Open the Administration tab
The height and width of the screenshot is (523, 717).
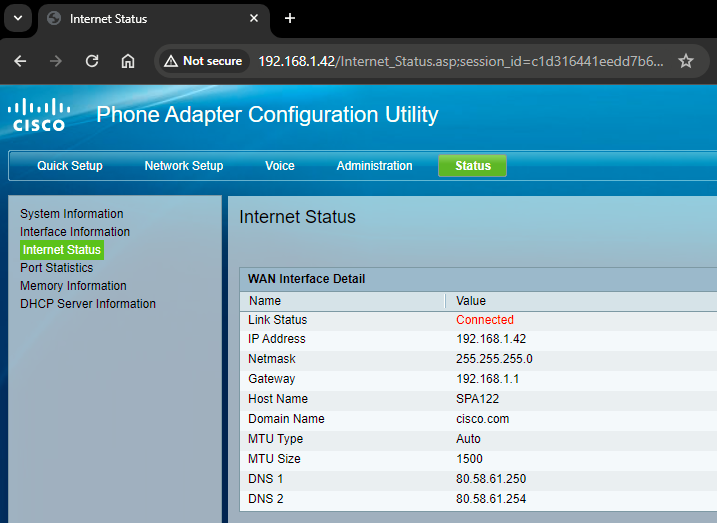[375, 165]
